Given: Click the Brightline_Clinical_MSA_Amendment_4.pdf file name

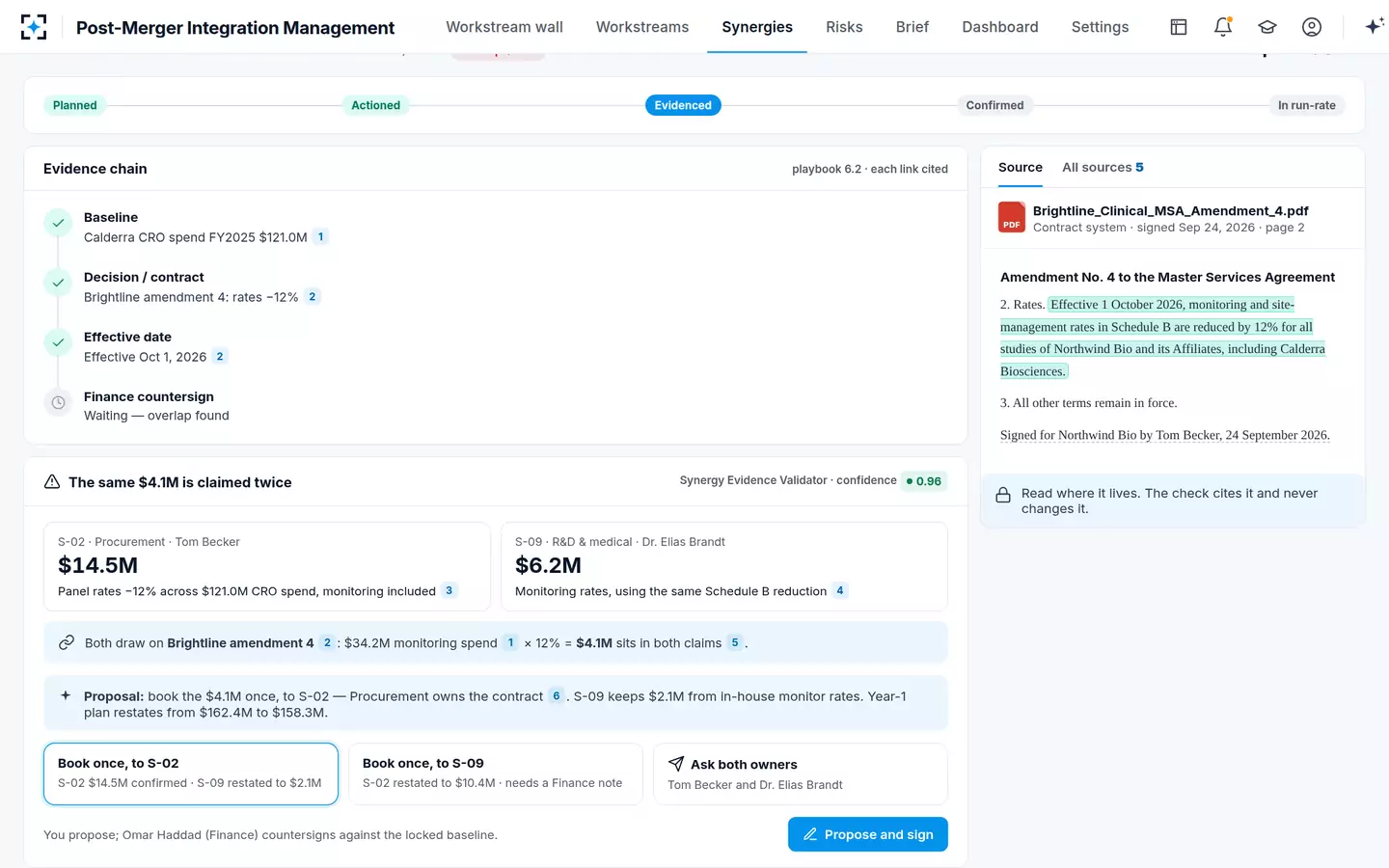Looking at the screenshot, I should [x=1170, y=211].
